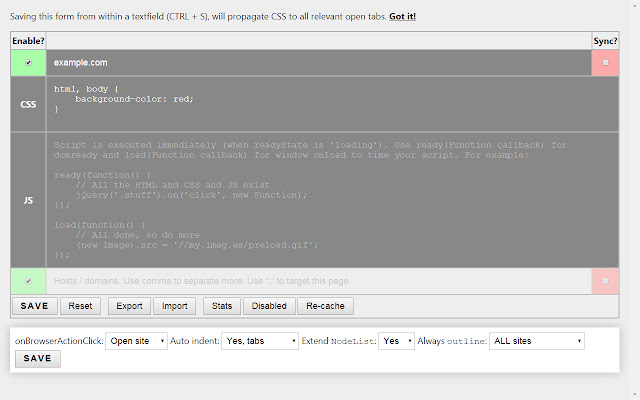Open the Always outline dropdown

(x=537, y=341)
